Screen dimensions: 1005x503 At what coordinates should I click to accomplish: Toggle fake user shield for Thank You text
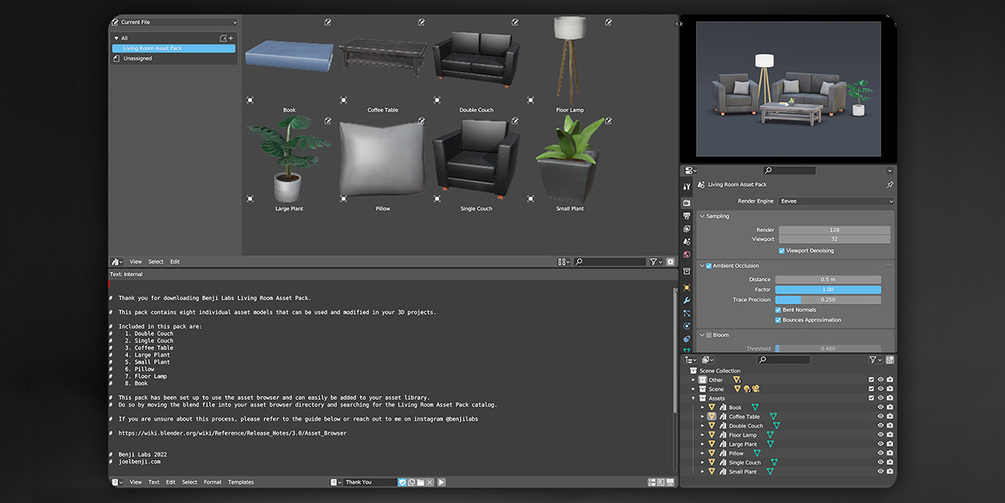click(x=402, y=482)
